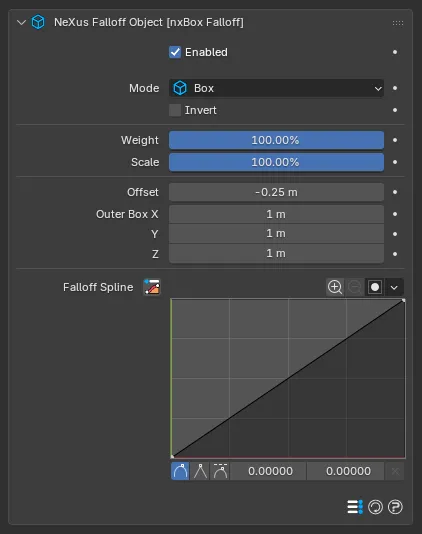Click the circled P preset icon
The width and height of the screenshot is (422, 534).
(x=395, y=507)
